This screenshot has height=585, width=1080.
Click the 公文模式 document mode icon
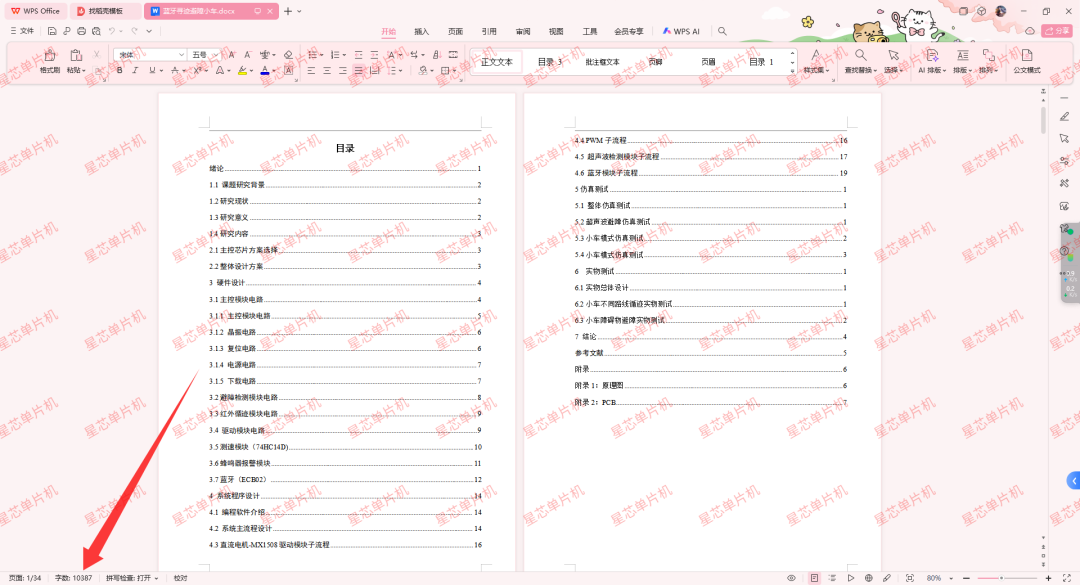[x=1026, y=57]
